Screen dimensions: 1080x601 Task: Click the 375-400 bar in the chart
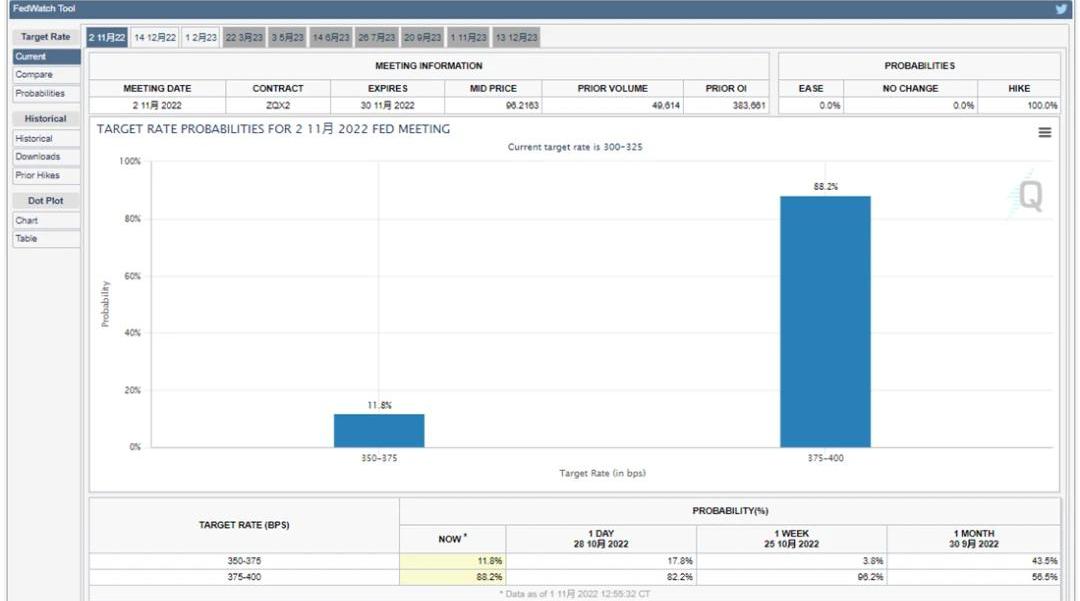click(x=825, y=321)
